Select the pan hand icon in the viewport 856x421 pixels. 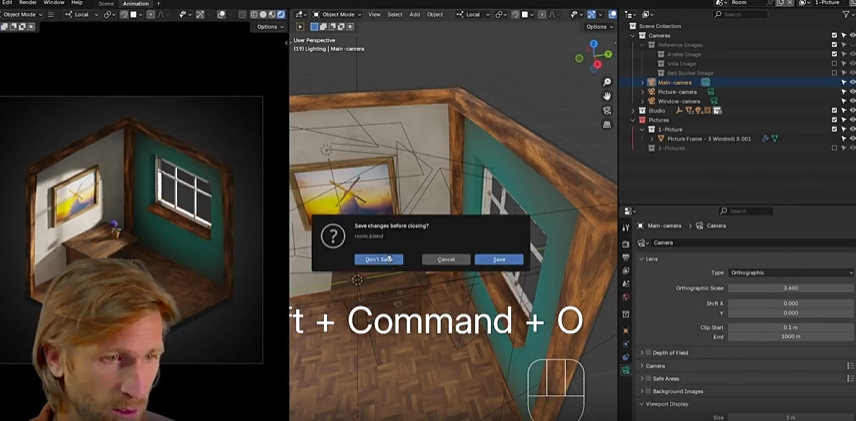[x=607, y=96]
